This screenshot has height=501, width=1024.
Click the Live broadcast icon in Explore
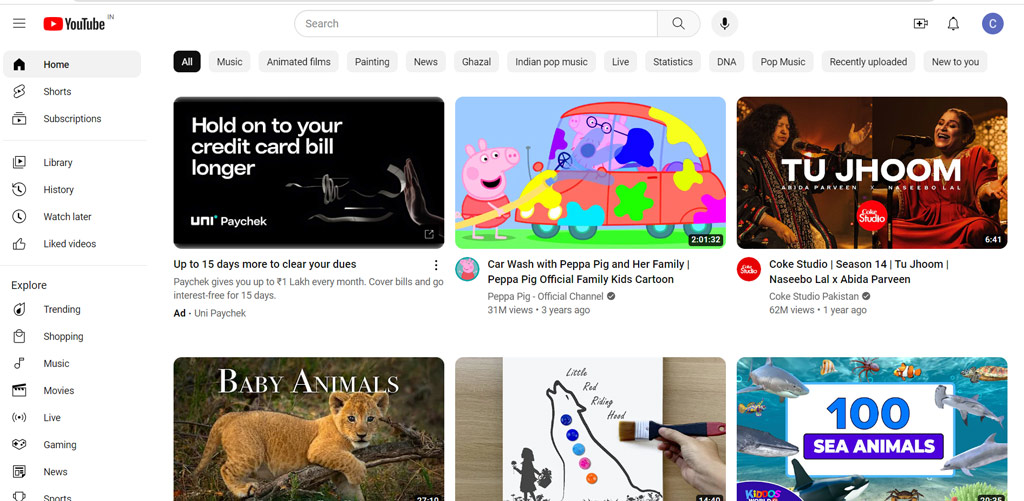(x=19, y=417)
